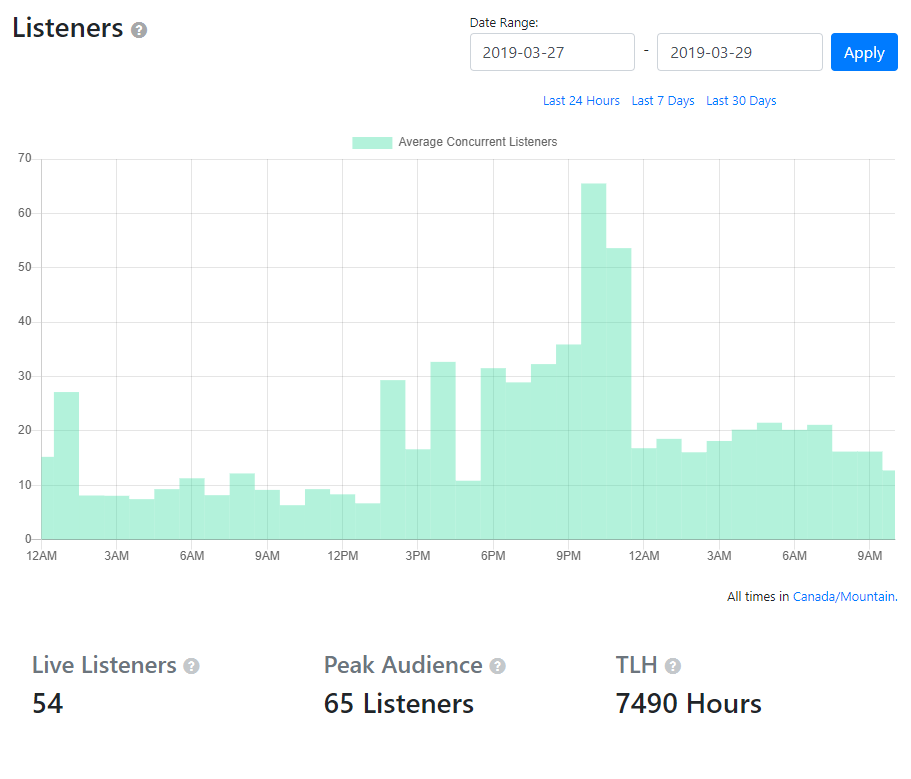Click the Apply button
Viewport: 911px width, 779px height.
point(864,52)
